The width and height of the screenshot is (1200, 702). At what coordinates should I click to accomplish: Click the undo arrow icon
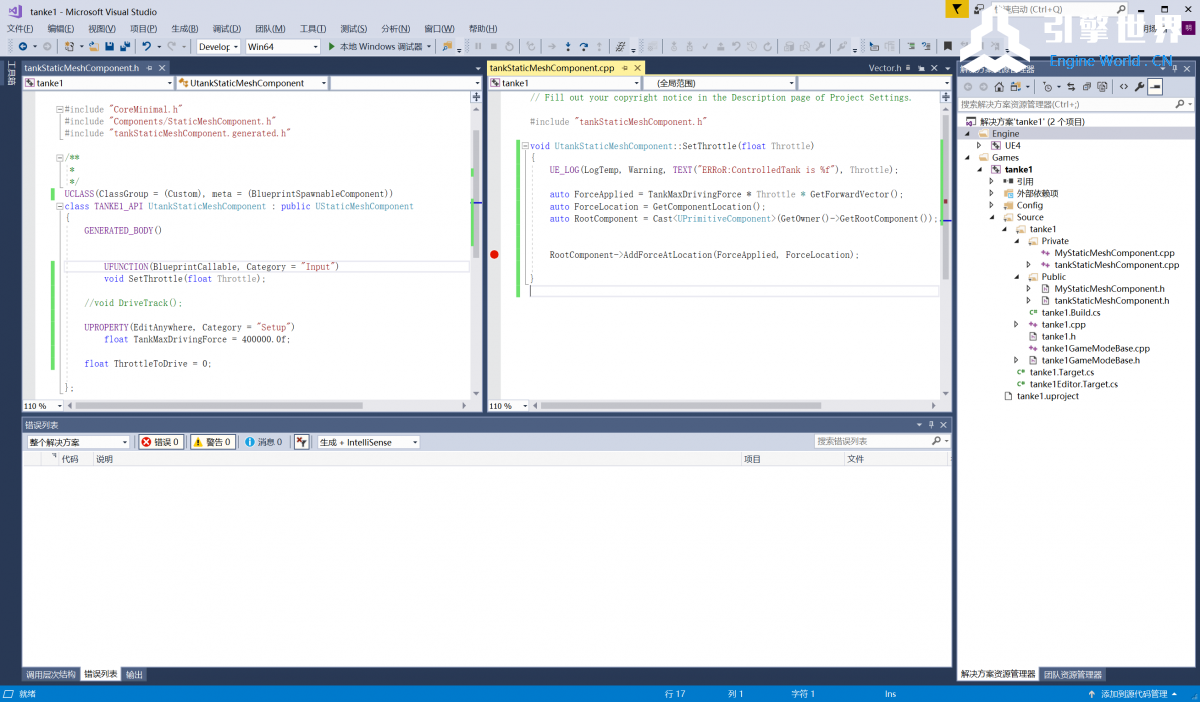pos(147,46)
